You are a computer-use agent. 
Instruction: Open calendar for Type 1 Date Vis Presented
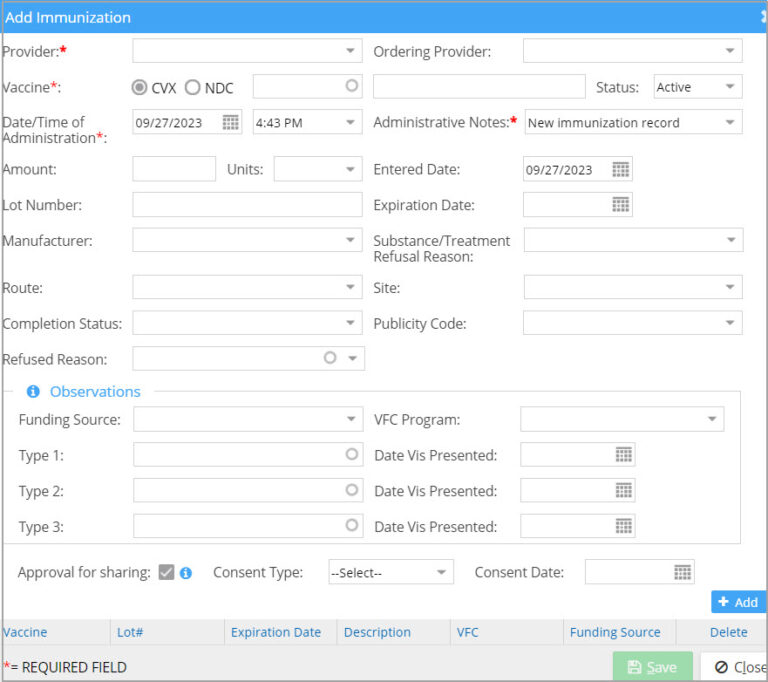point(624,455)
